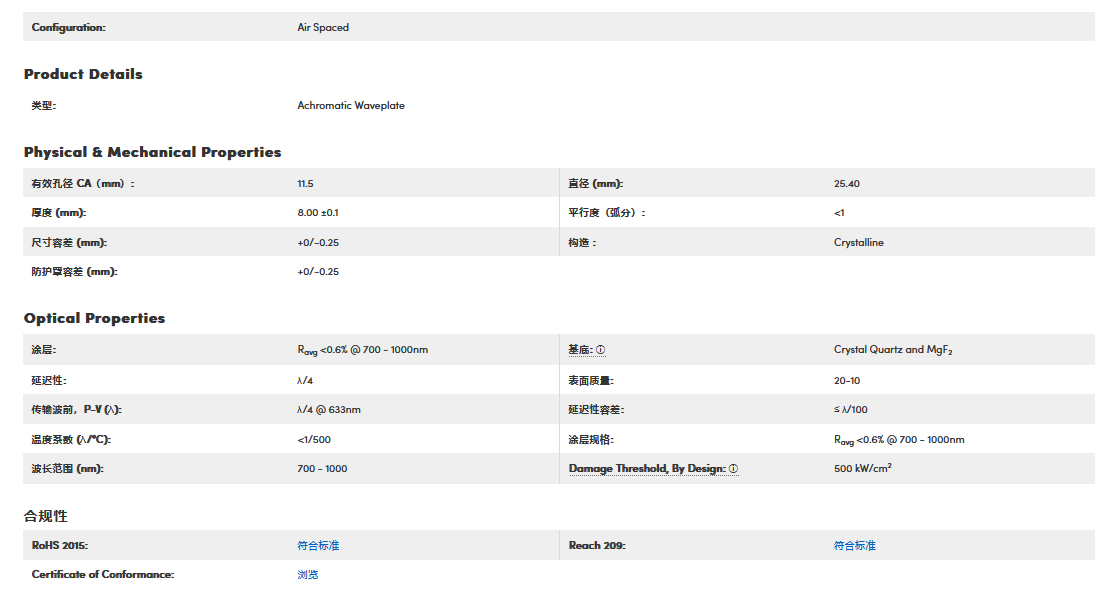Click the underlined 基底 label text
1109x604 pixels.
(x=580, y=351)
